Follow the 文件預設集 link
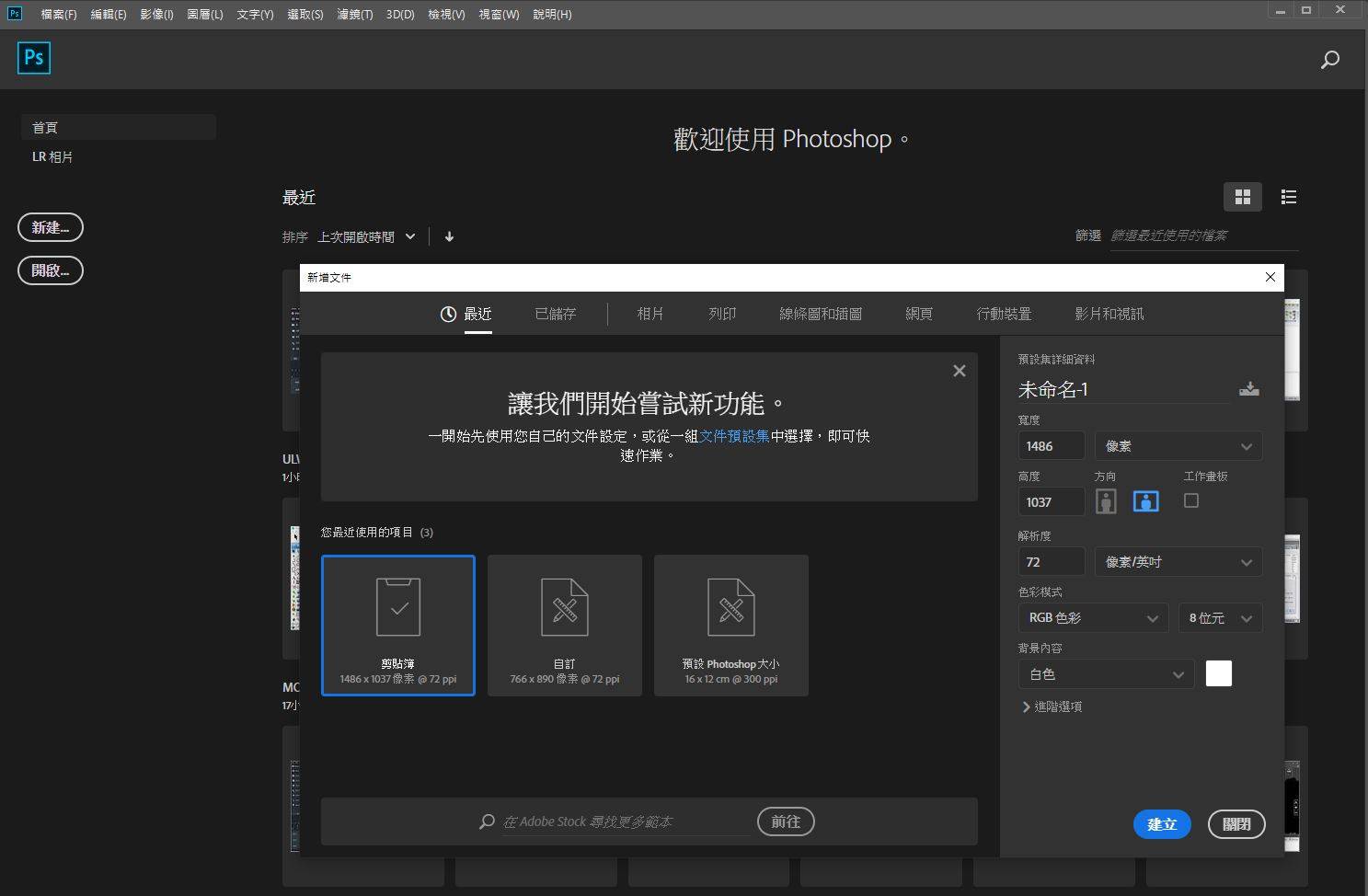Viewport: 1368px width, 896px height. pyautogui.click(x=734, y=436)
